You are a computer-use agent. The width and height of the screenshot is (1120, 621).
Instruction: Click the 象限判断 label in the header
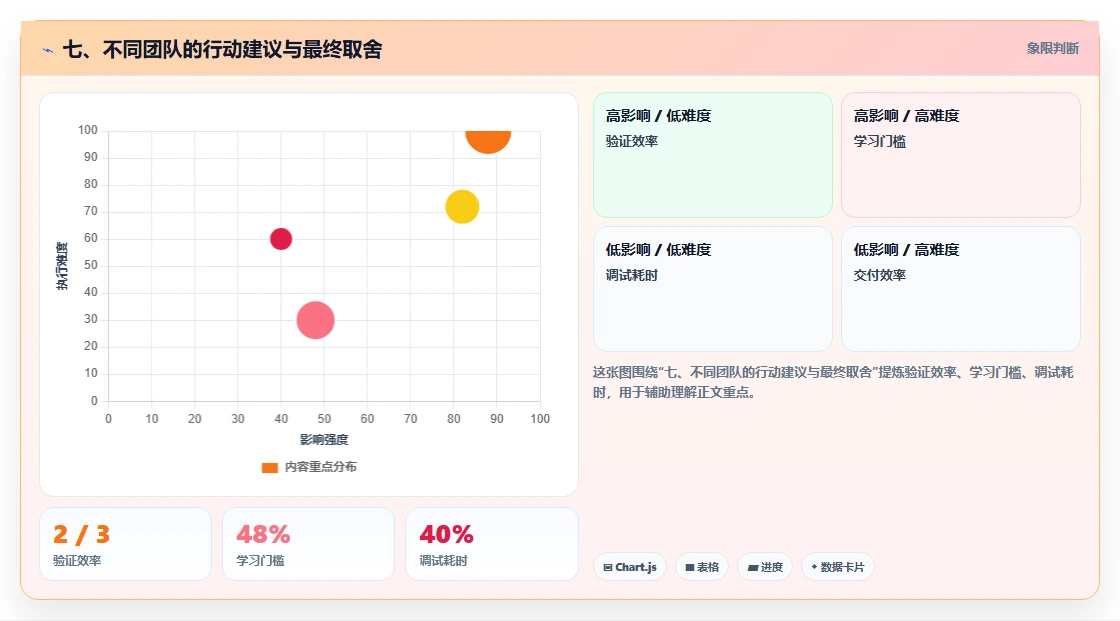tap(1052, 49)
